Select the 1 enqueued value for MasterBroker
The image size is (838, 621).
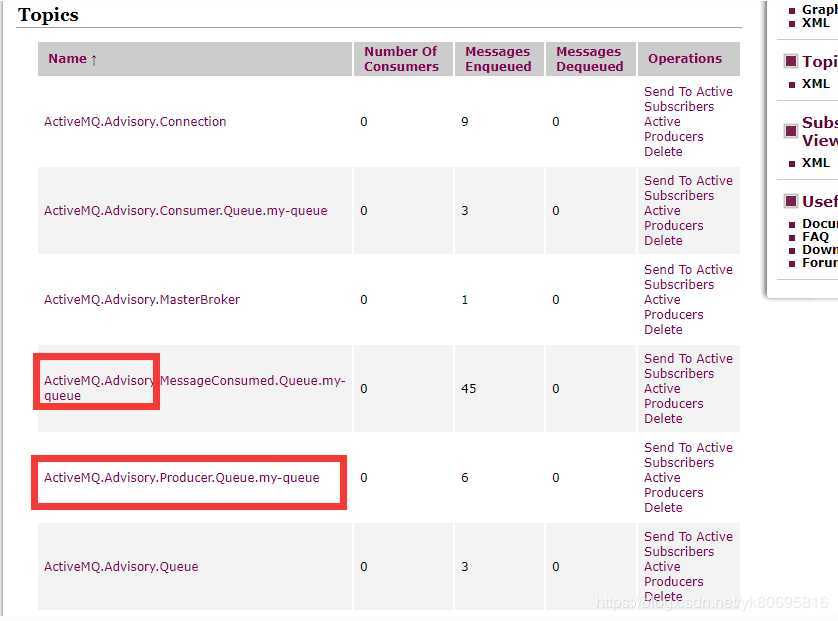pos(464,299)
